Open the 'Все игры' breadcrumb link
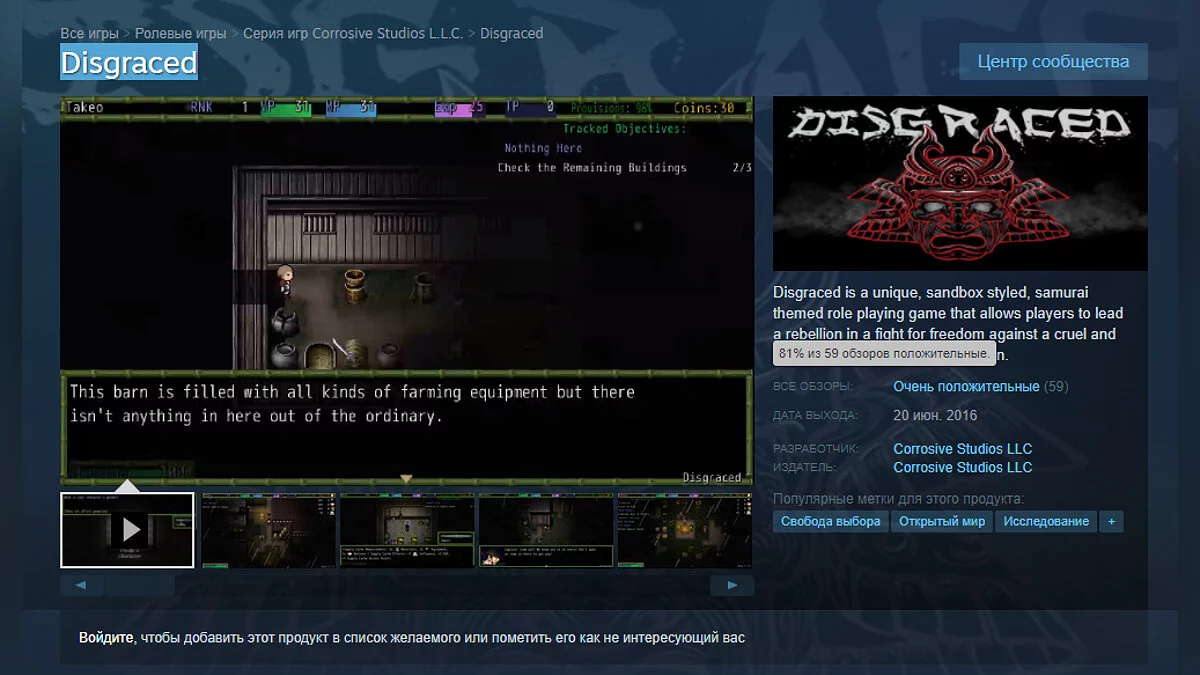The height and width of the screenshot is (675, 1200). pyautogui.click(x=87, y=33)
